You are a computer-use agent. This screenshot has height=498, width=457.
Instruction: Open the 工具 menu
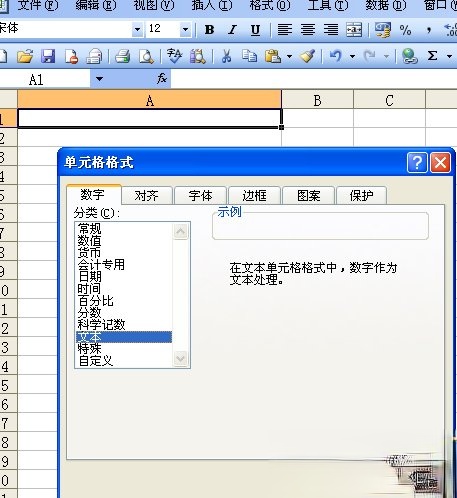(x=328, y=6)
